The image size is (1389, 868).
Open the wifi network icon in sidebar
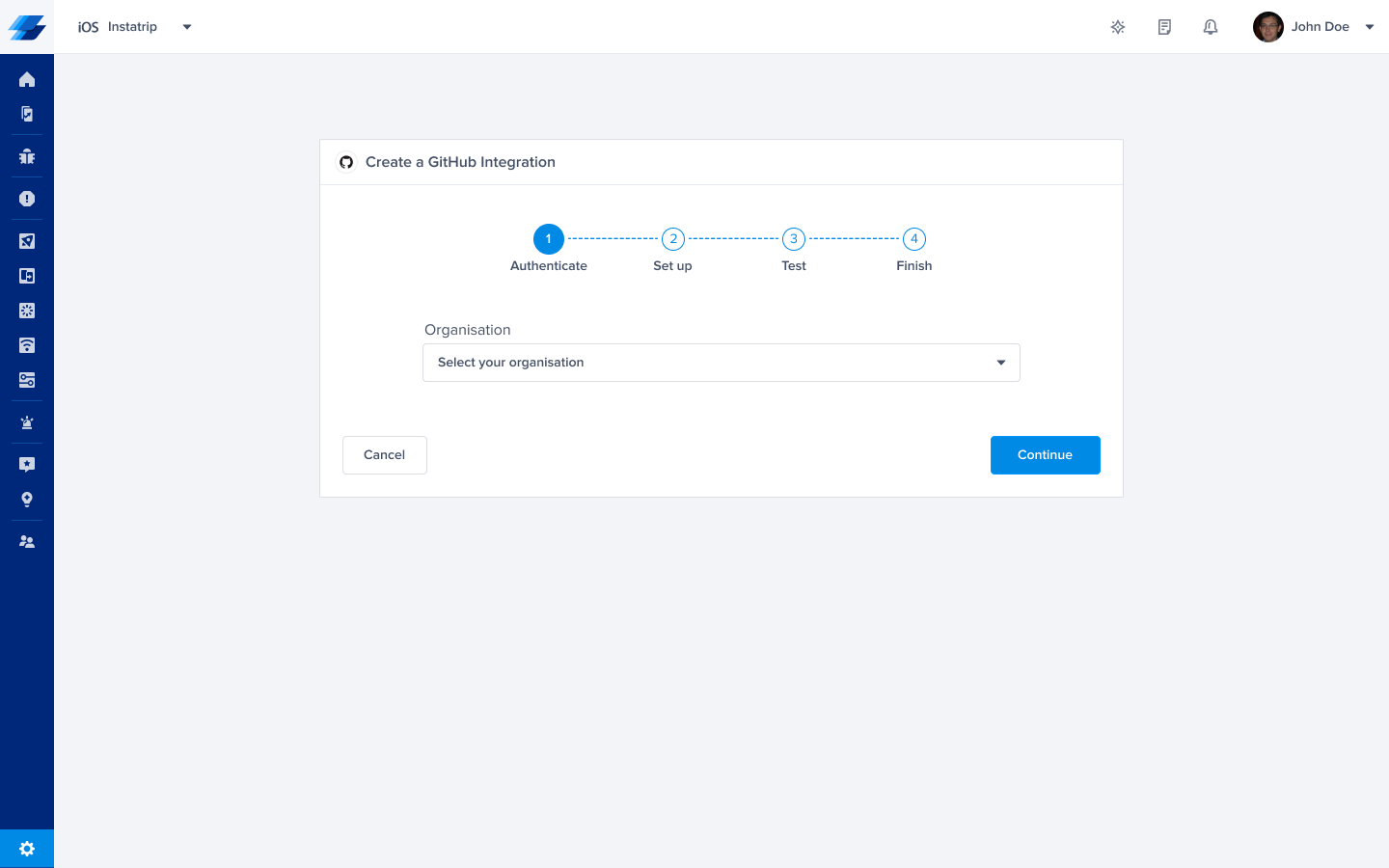(x=27, y=345)
